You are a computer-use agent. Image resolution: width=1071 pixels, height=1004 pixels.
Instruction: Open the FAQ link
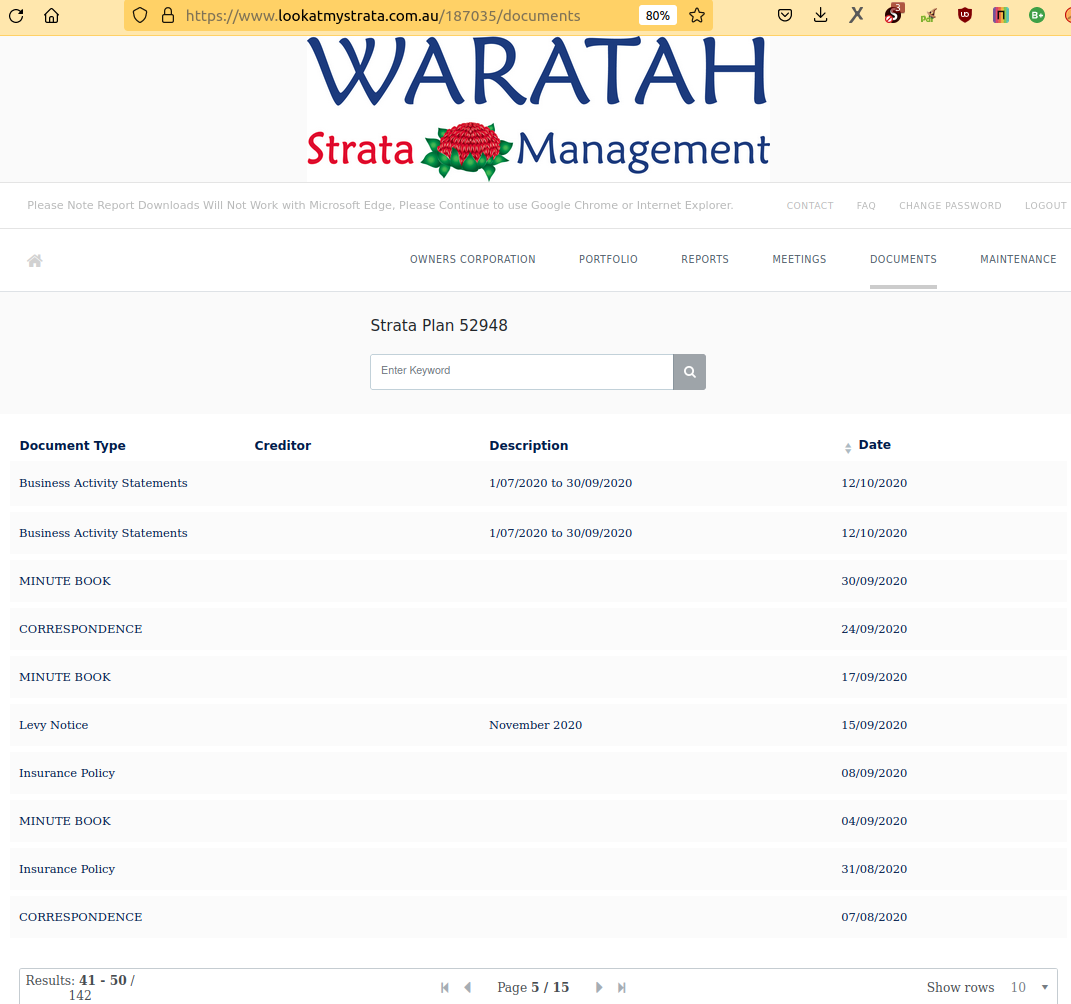[865, 206]
